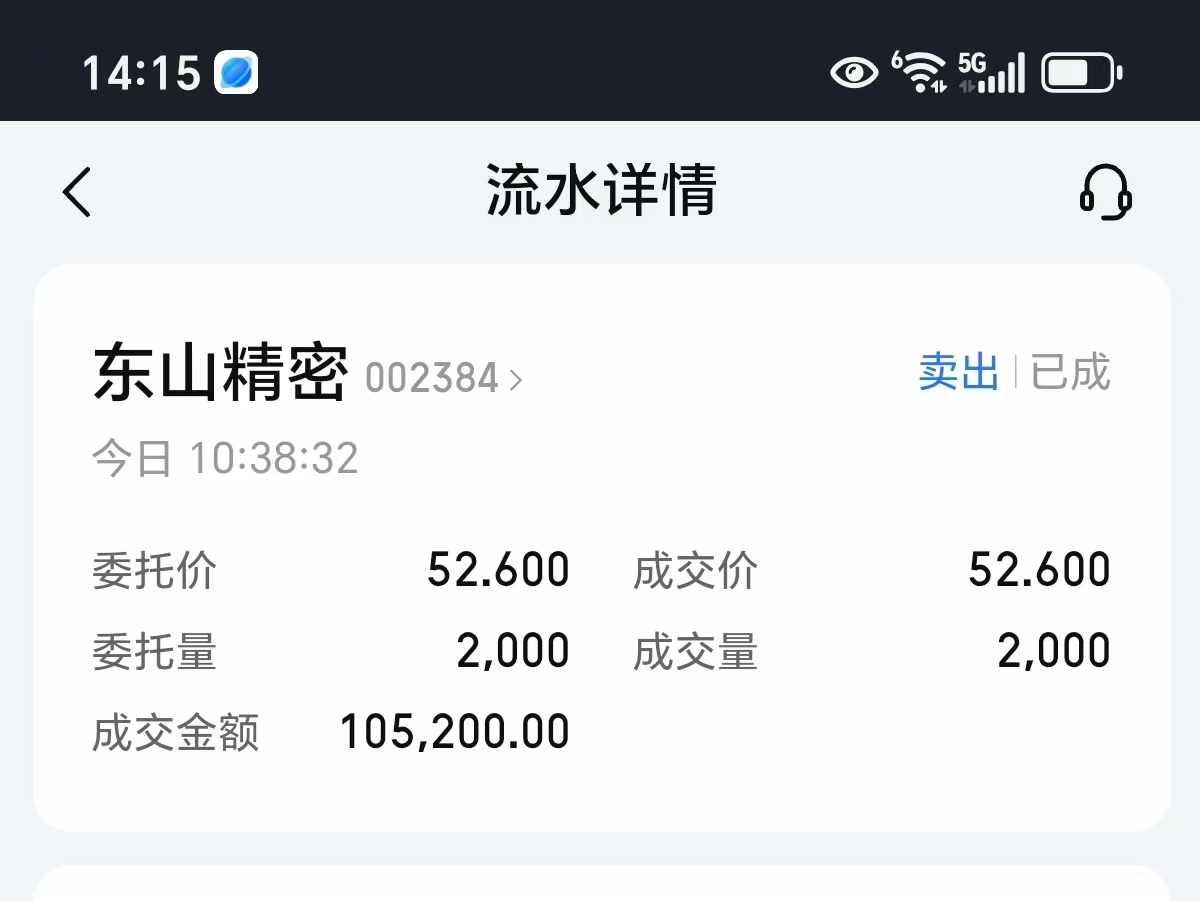The height and width of the screenshot is (901, 1200).
Task: Open 东山精密 stock name link
Action: pyautogui.click(x=221, y=373)
